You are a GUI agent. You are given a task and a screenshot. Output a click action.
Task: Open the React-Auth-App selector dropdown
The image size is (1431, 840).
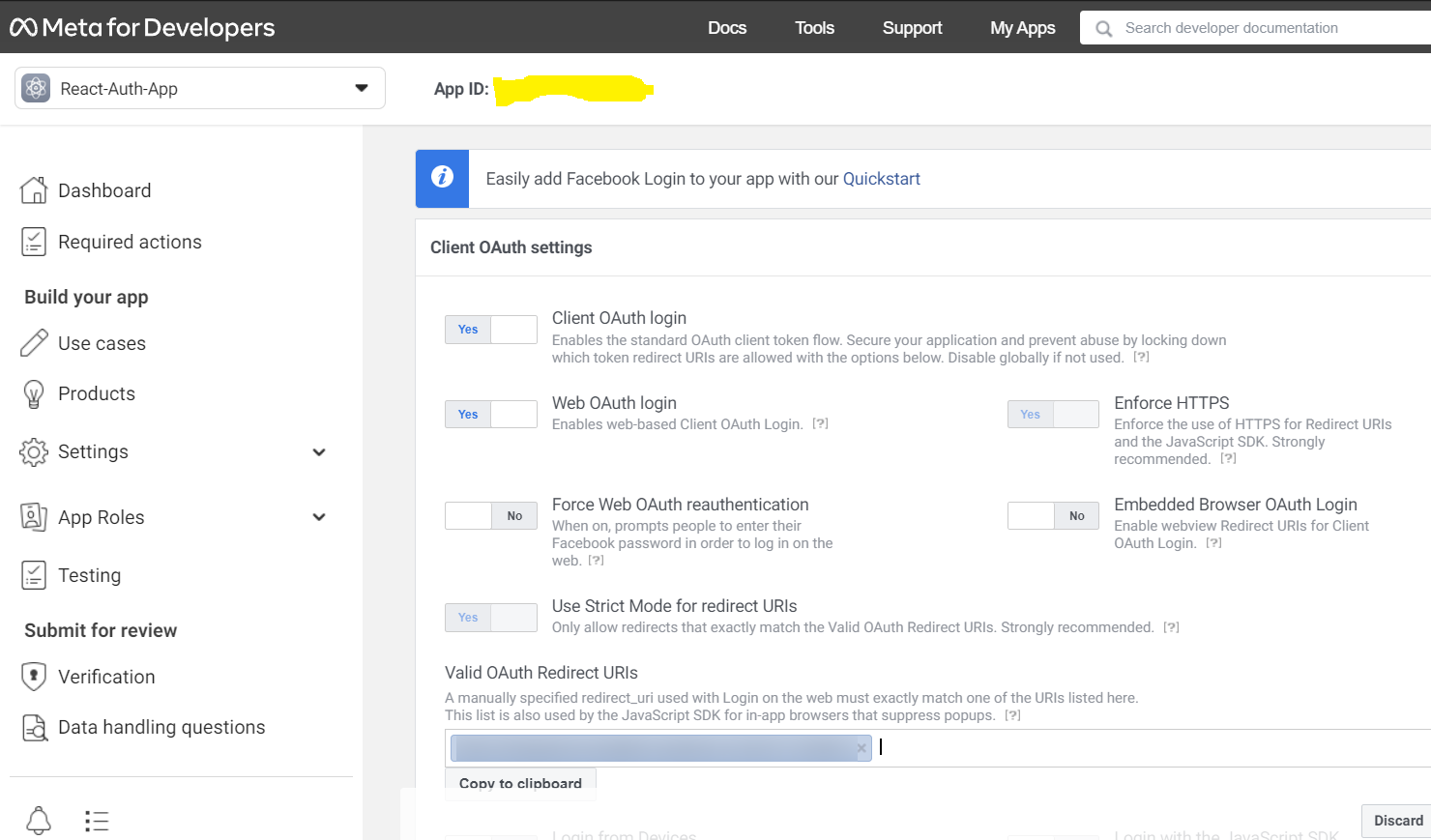pos(200,88)
